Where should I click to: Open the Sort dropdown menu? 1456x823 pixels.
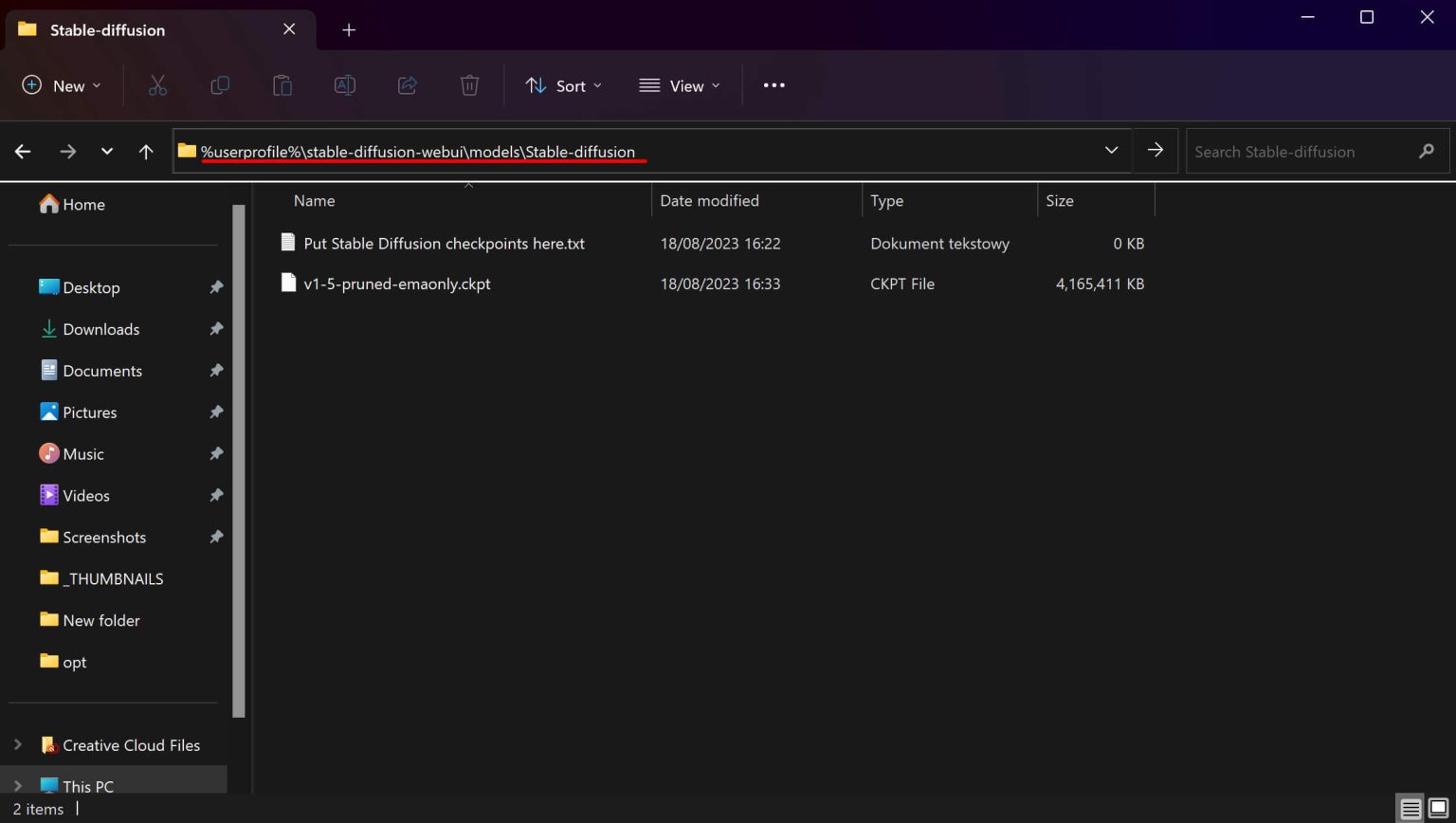(563, 85)
